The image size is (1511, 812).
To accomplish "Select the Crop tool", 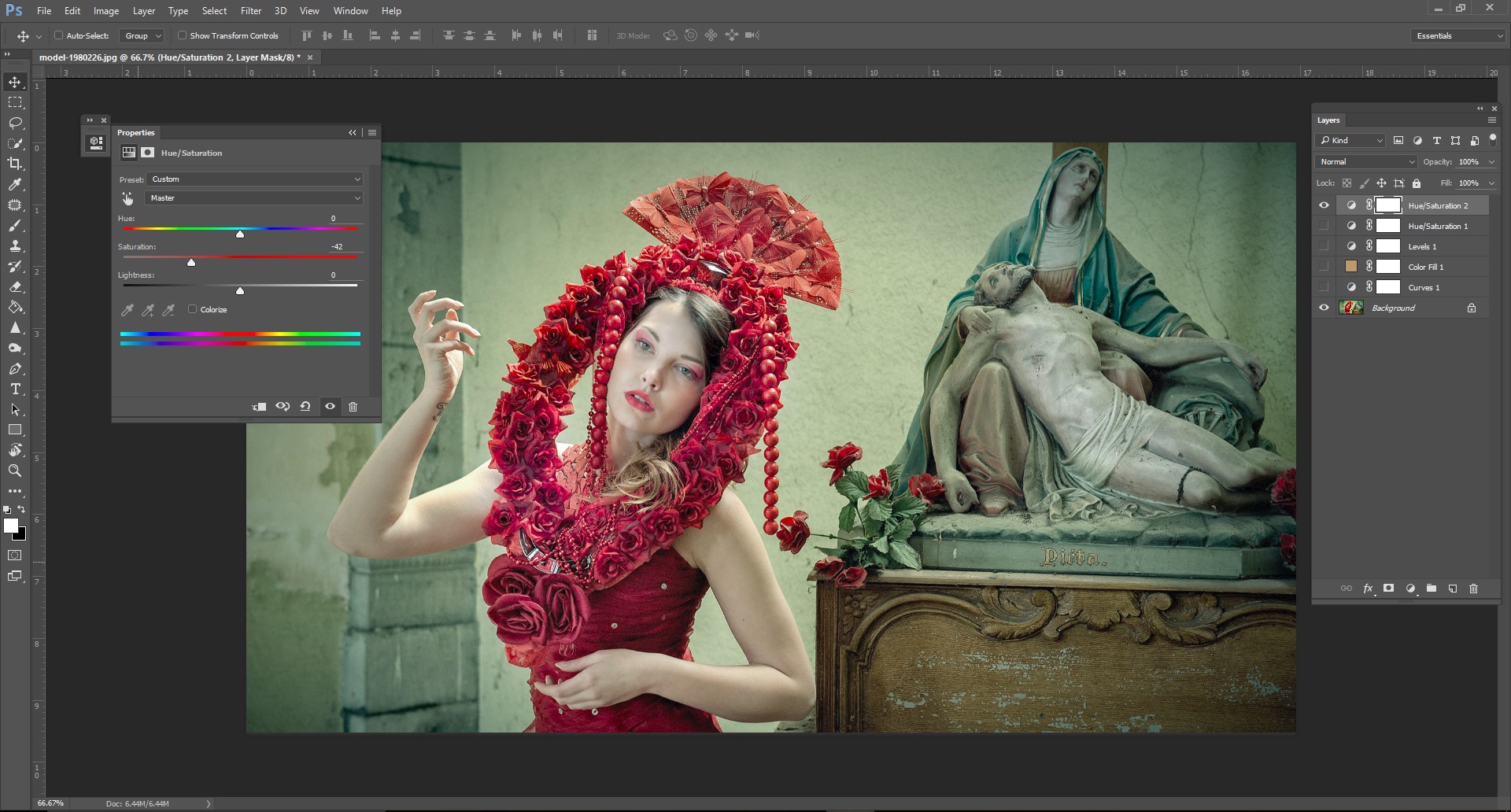I will 15,164.
